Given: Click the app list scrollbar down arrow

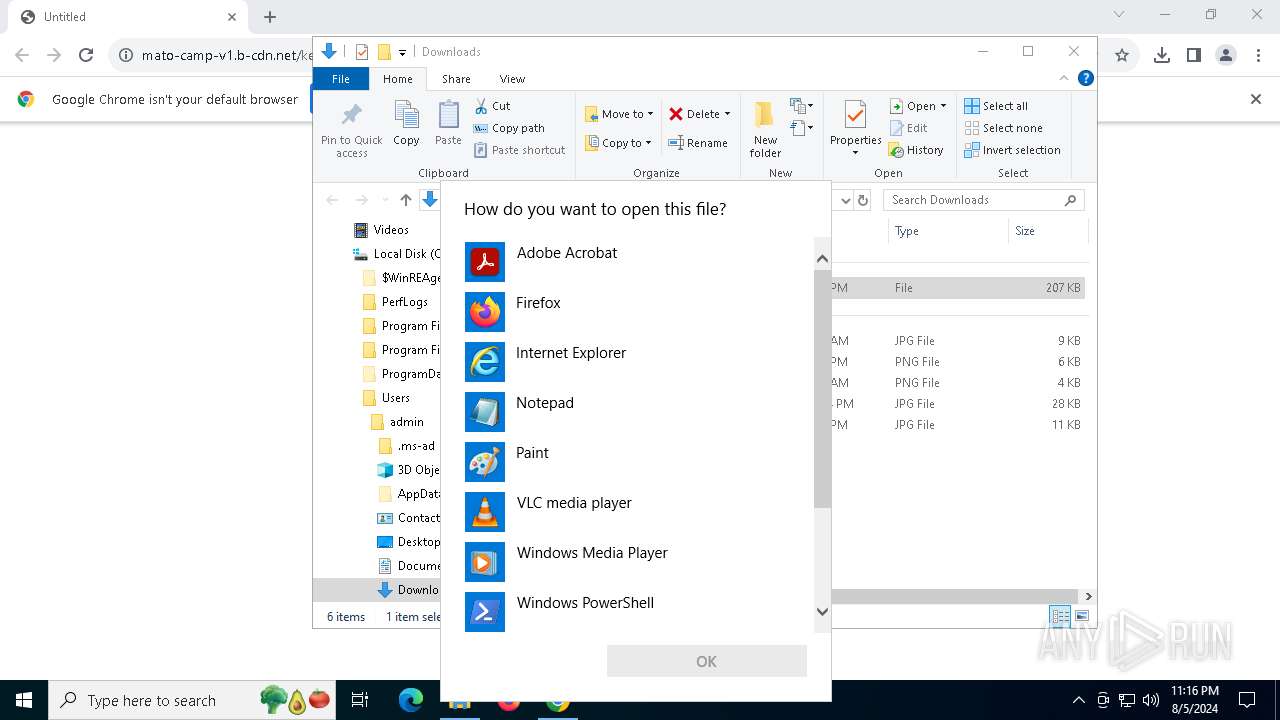Looking at the screenshot, I should 822,612.
